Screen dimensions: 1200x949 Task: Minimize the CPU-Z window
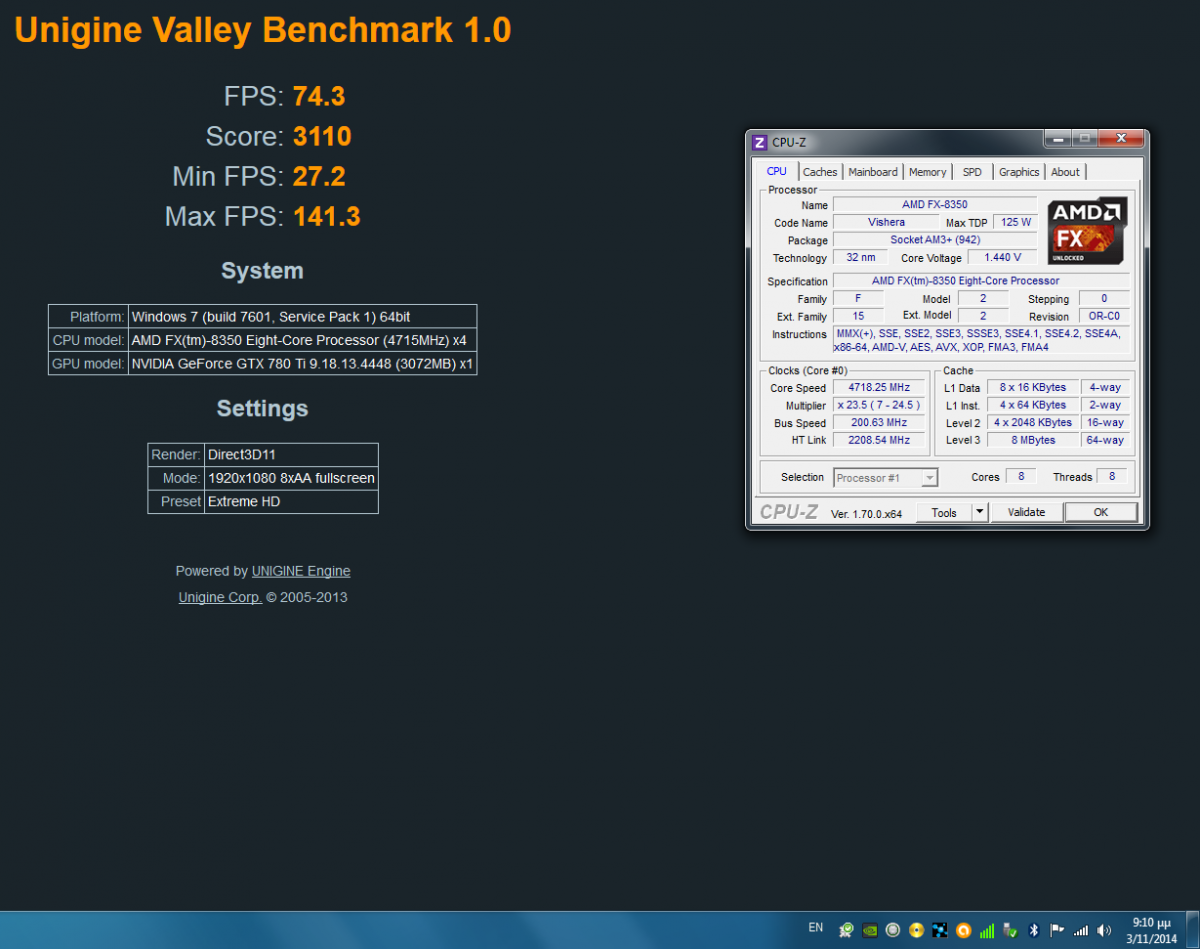coord(1058,139)
